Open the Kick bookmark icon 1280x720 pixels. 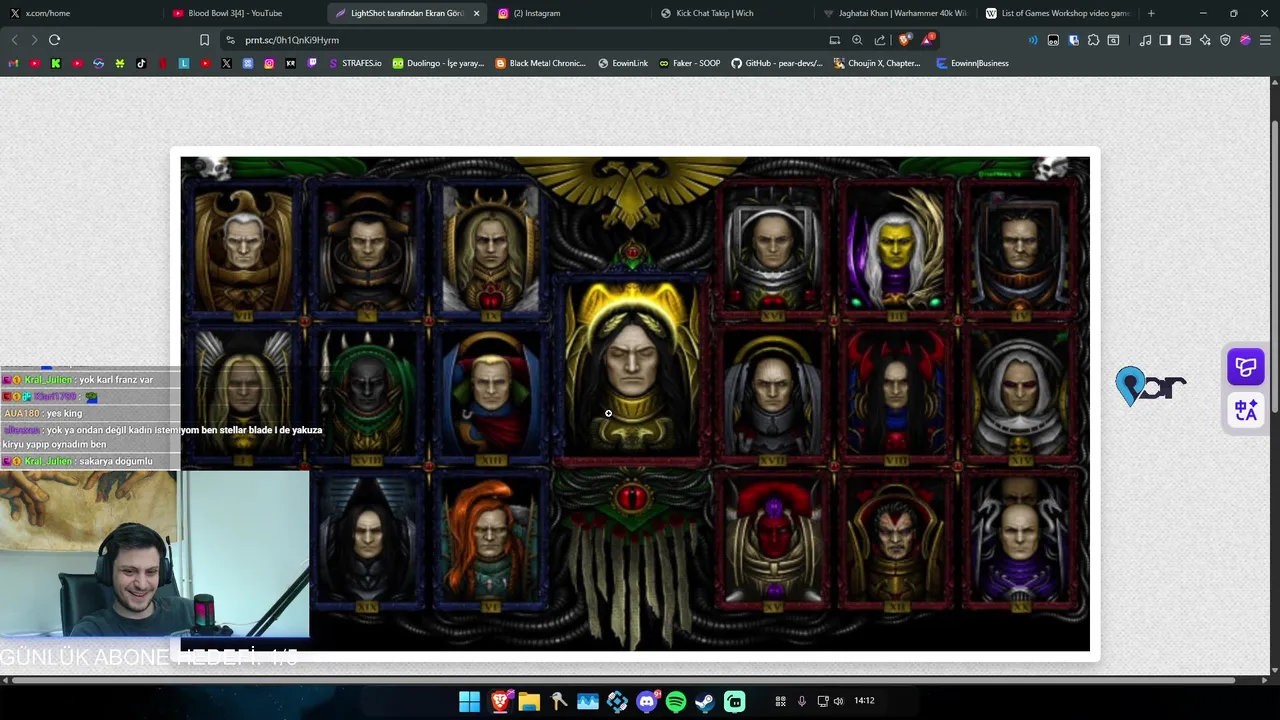coord(56,63)
